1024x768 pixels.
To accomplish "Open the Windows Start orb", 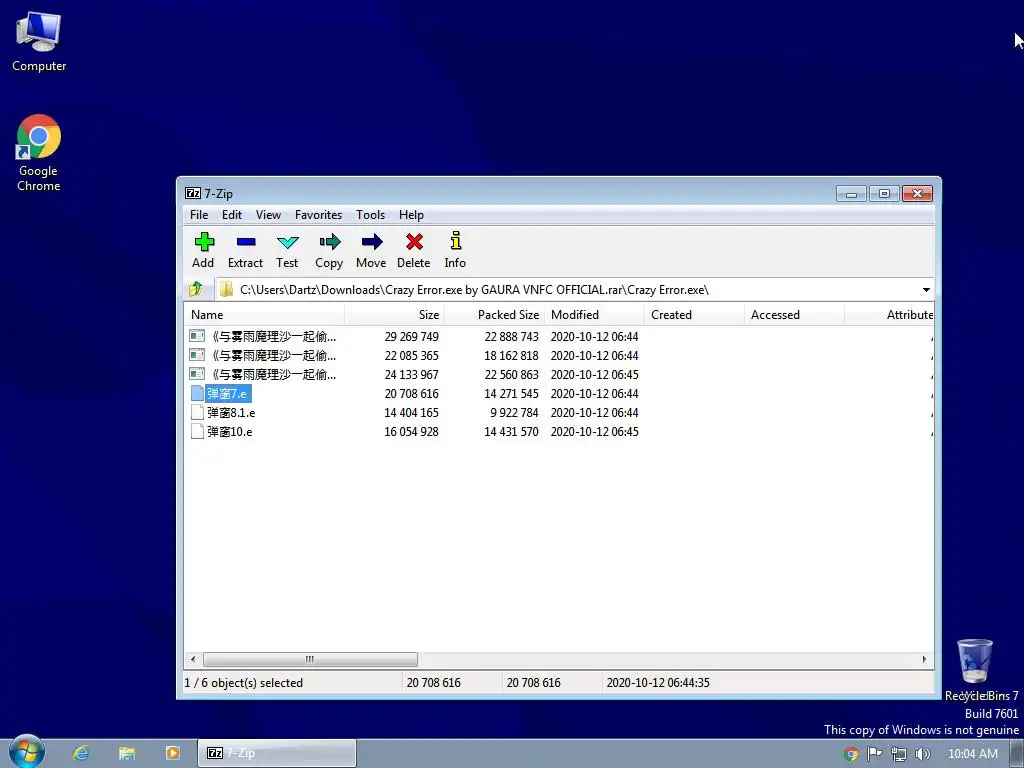I will 26,752.
